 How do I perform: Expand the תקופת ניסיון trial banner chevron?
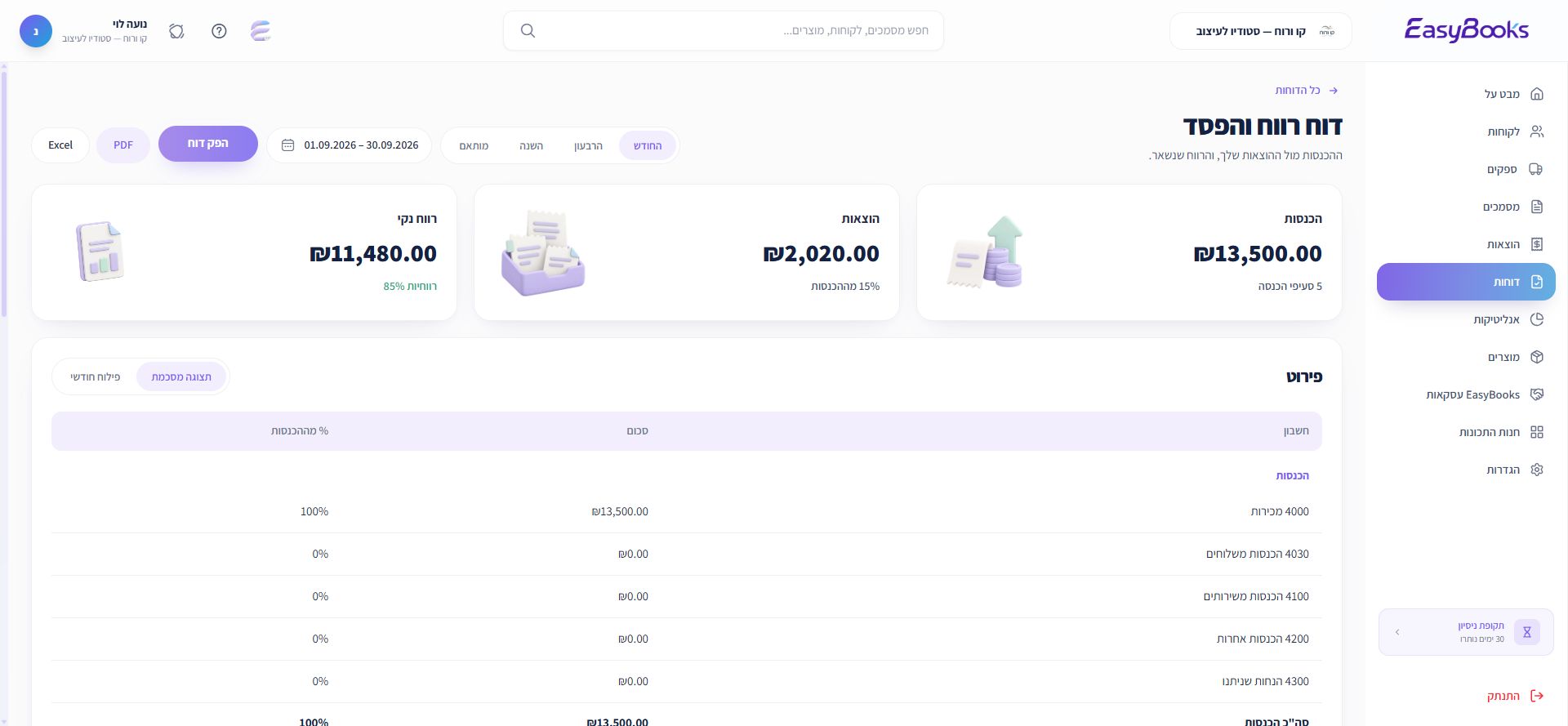(1397, 632)
